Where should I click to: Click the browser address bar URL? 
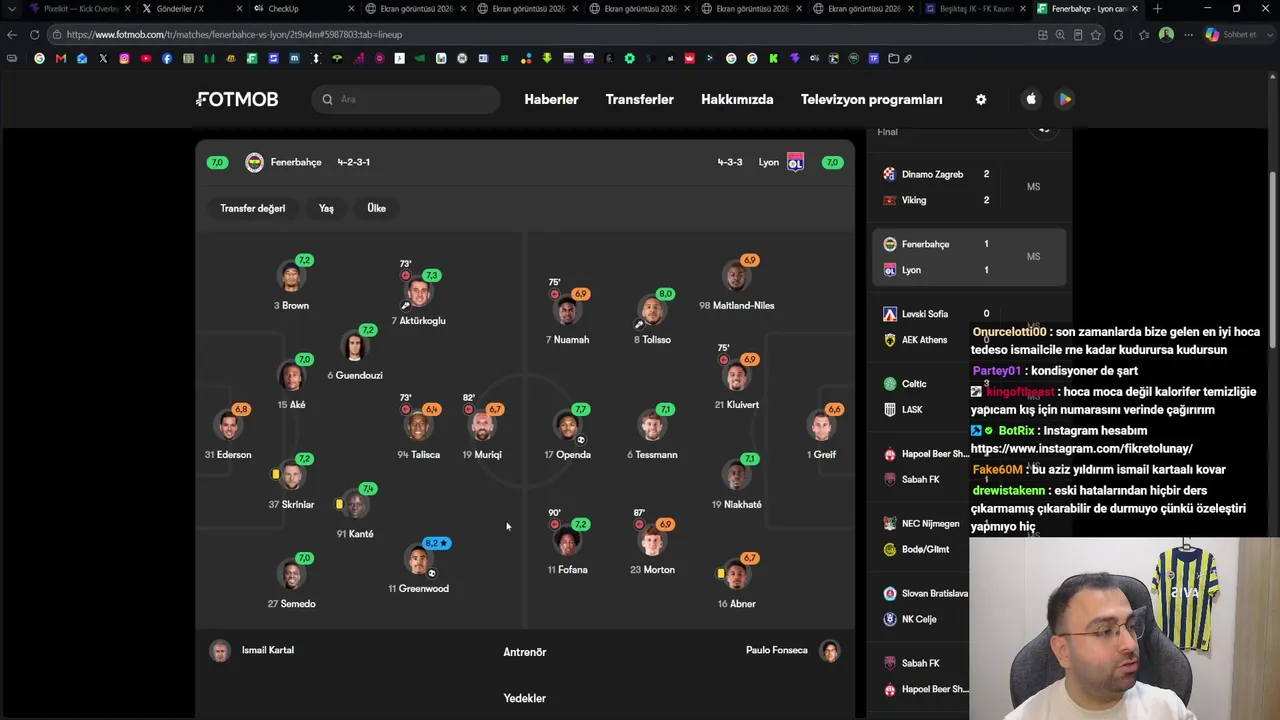[234, 34]
